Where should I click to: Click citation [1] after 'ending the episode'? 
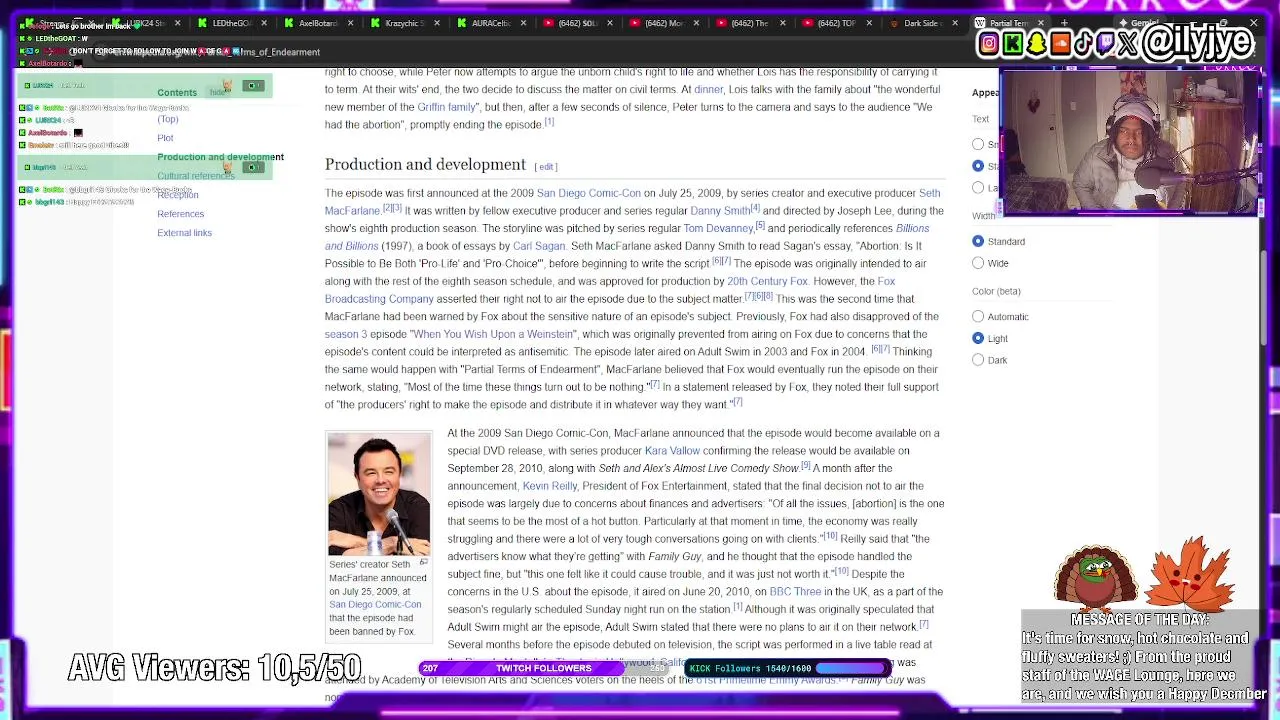(549, 122)
